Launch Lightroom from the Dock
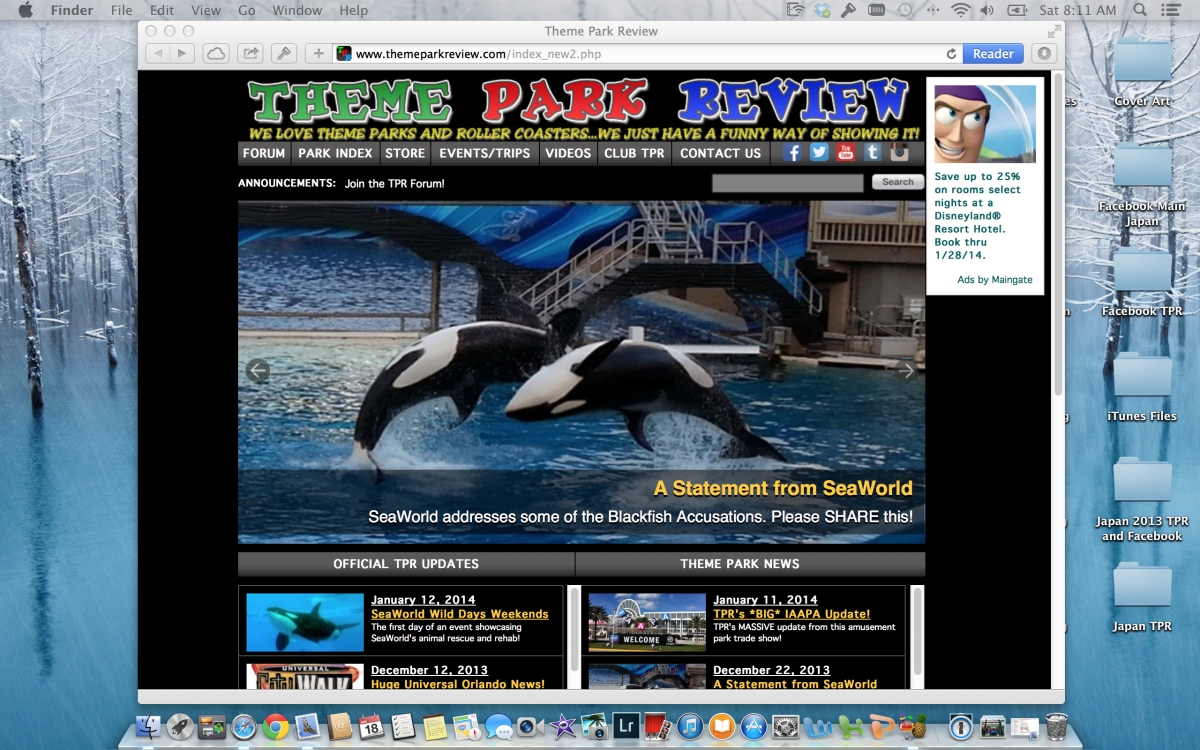This screenshot has height=750, width=1200. [627, 727]
